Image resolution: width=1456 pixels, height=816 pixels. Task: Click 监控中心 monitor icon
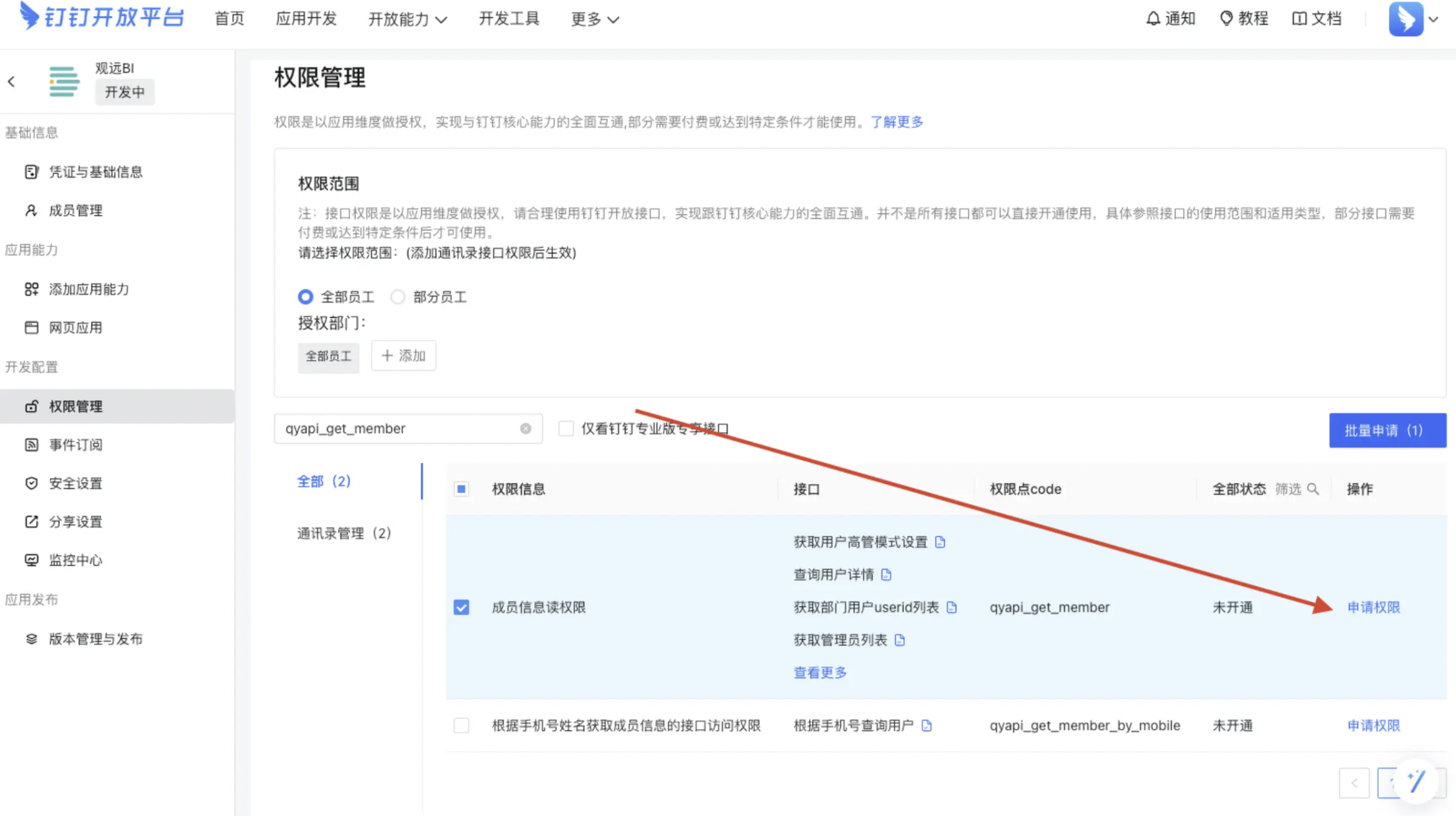pos(32,560)
